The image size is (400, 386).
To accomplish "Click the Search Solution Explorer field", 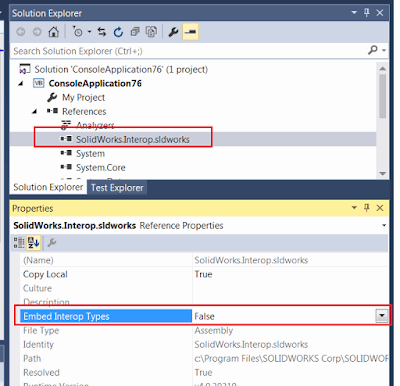I will [190, 51].
